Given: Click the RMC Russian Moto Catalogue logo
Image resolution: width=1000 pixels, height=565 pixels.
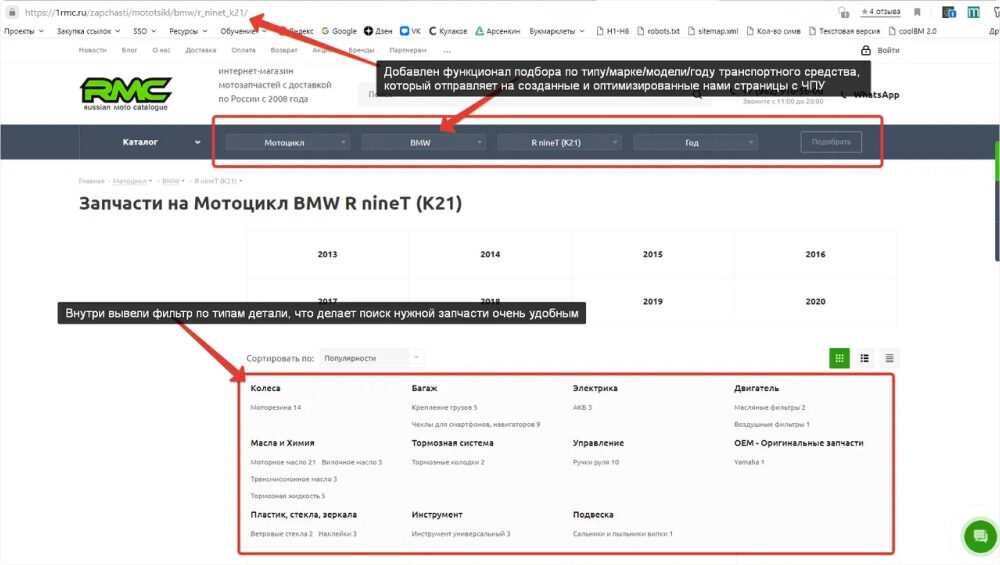Looking at the screenshot, I should click(x=125, y=93).
